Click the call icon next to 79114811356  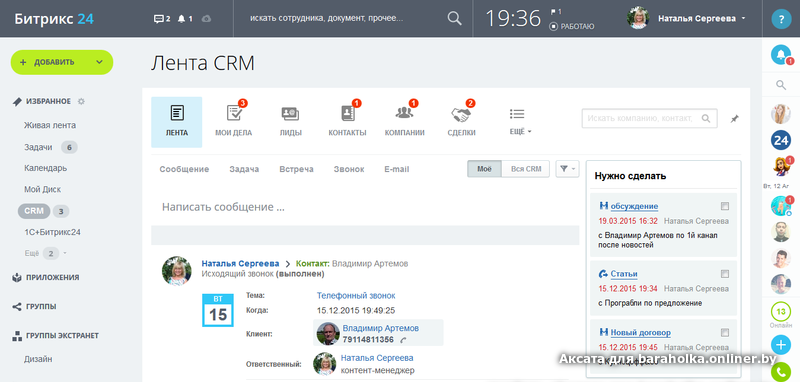point(403,340)
